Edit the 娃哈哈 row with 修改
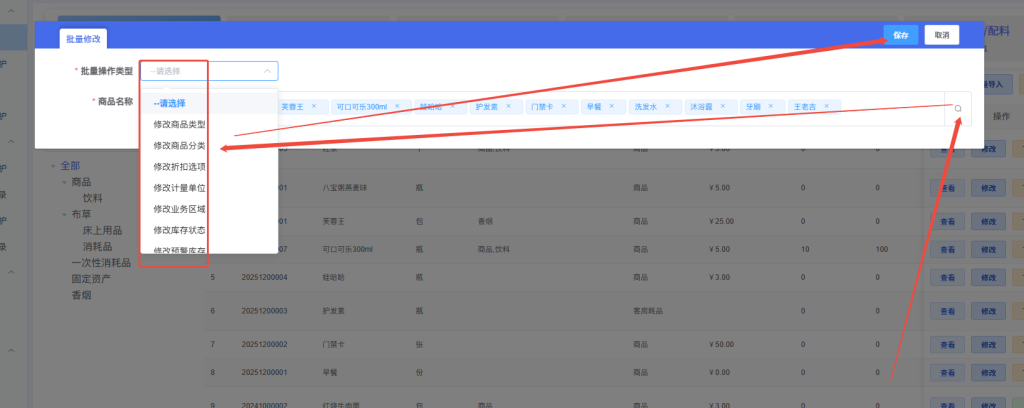 pos(988,277)
